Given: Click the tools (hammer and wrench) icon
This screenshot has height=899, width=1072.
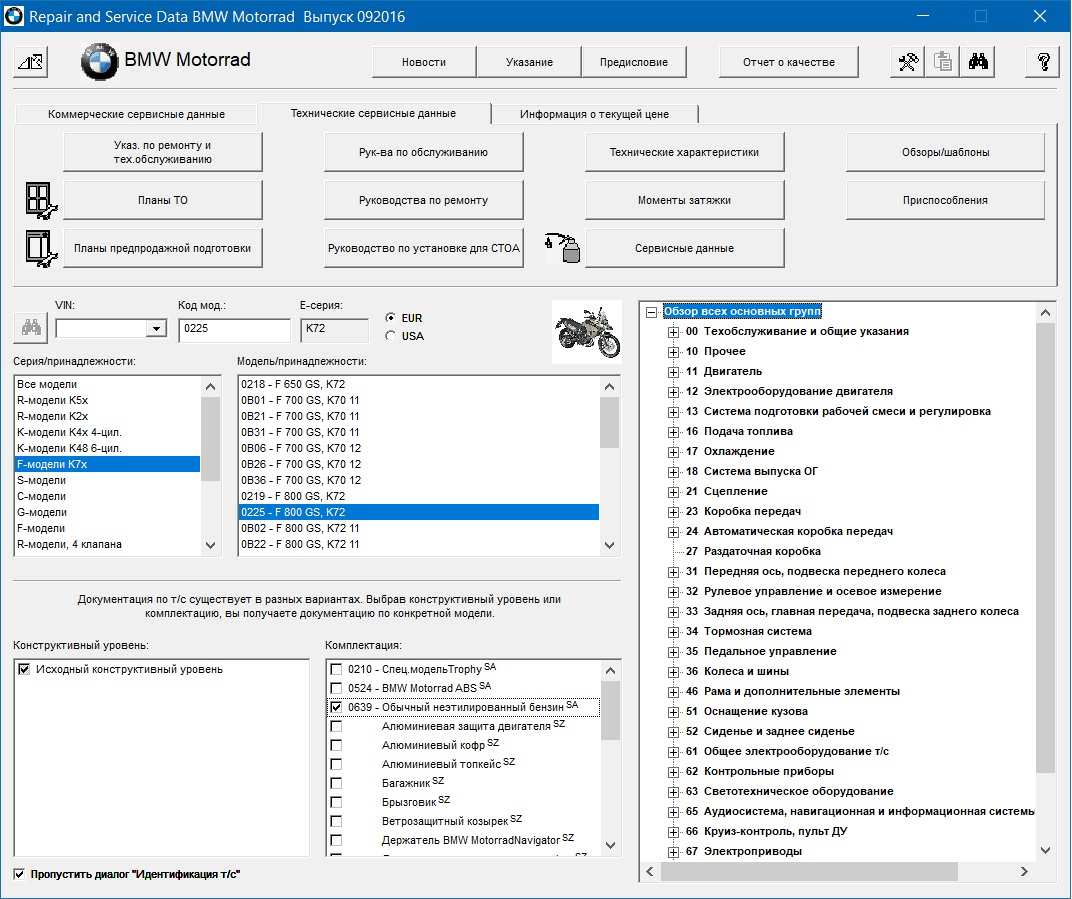Looking at the screenshot, I should point(908,62).
